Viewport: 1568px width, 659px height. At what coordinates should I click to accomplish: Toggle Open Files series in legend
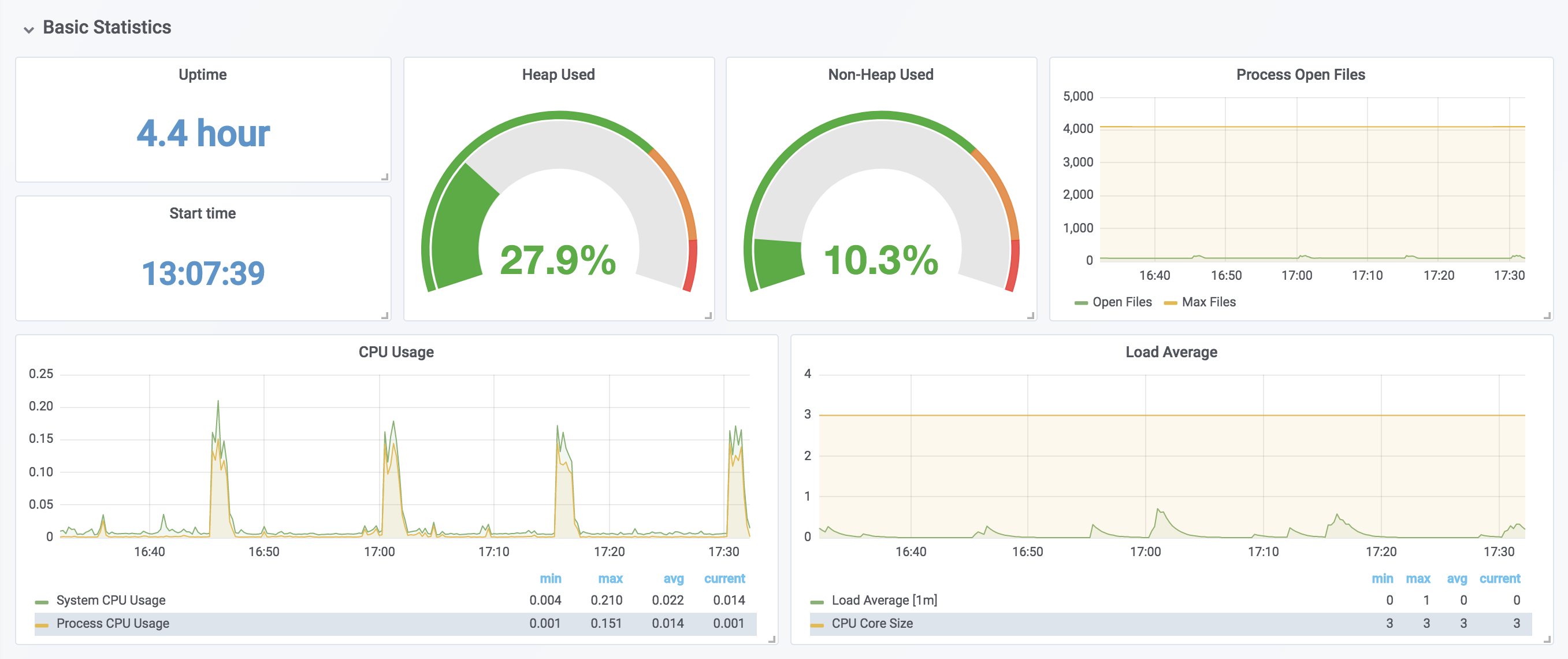coord(1121,302)
